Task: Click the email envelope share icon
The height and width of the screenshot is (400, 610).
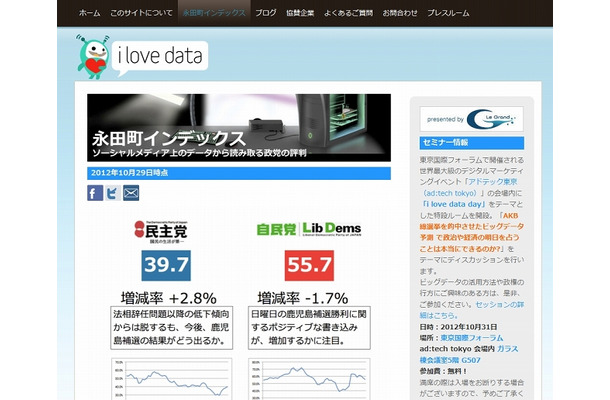Action: (x=131, y=193)
